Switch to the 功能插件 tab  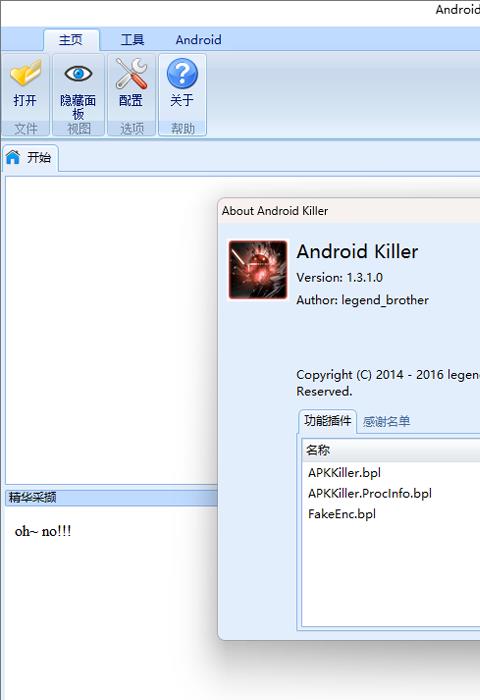point(327,421)
